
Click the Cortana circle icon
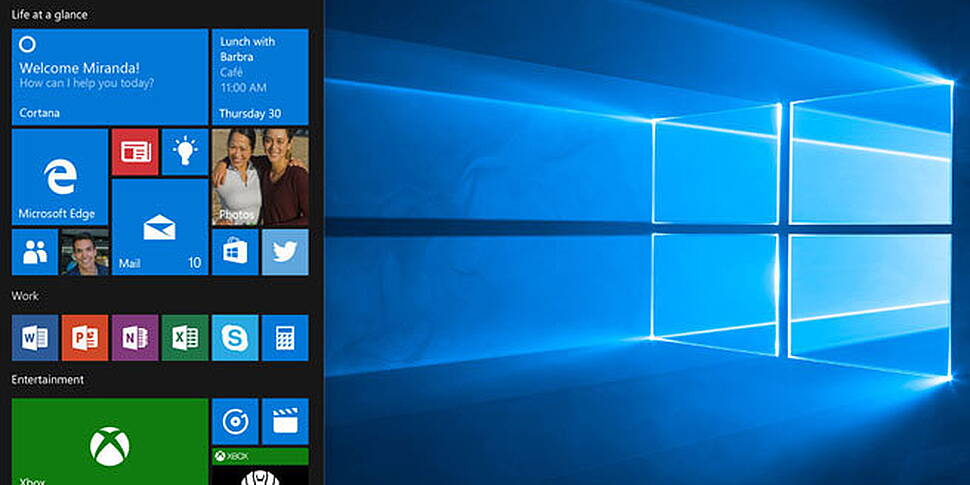[27, 44]
